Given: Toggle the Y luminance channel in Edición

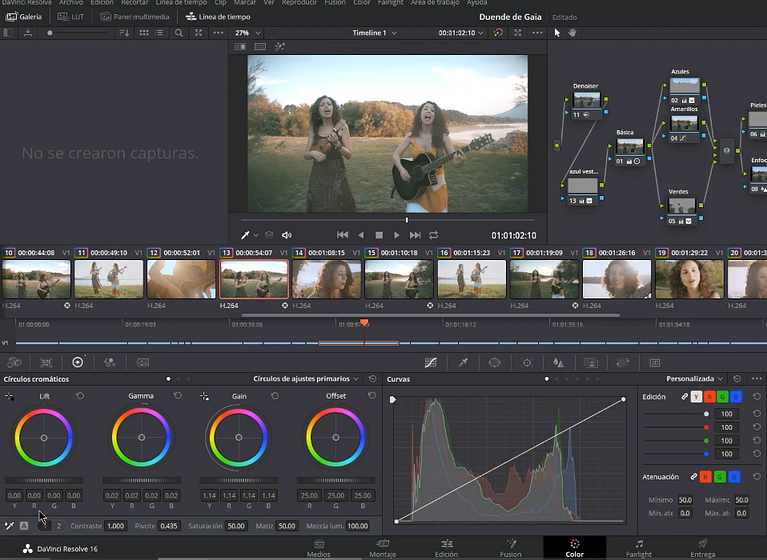Looking at the screenshot, I should 697,397.
